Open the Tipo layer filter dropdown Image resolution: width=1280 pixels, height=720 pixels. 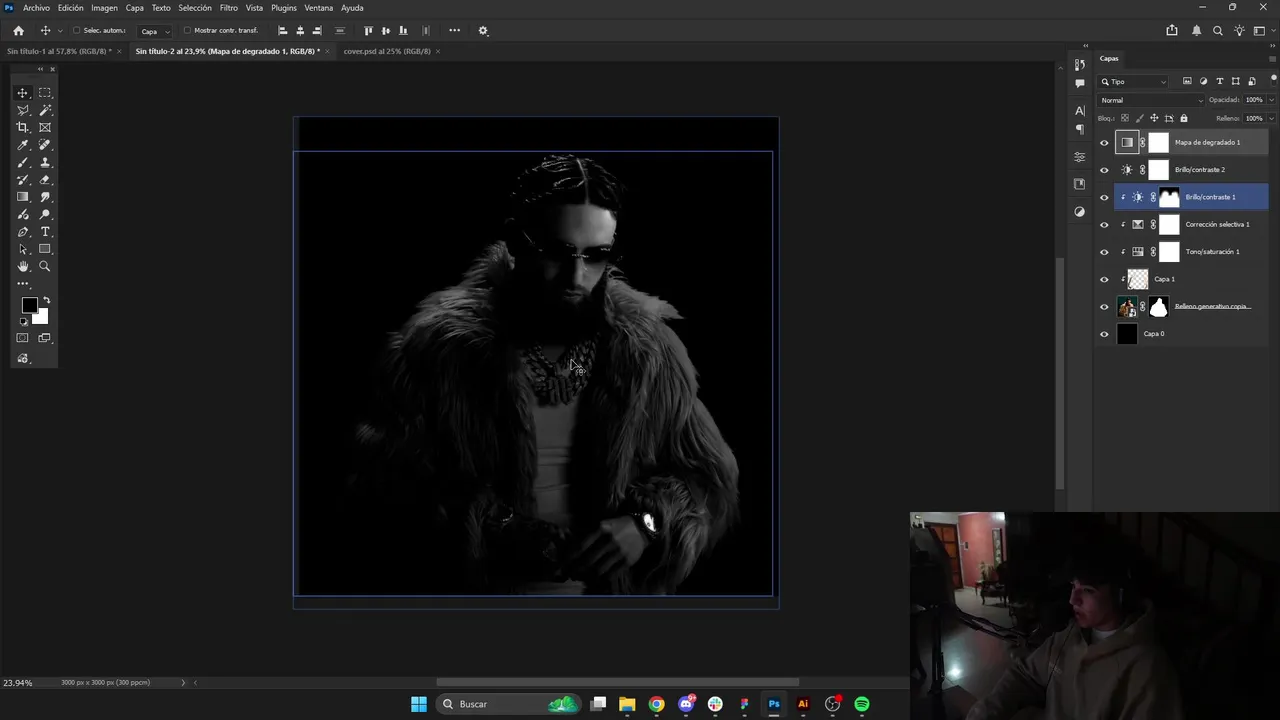click(1134, 82)
